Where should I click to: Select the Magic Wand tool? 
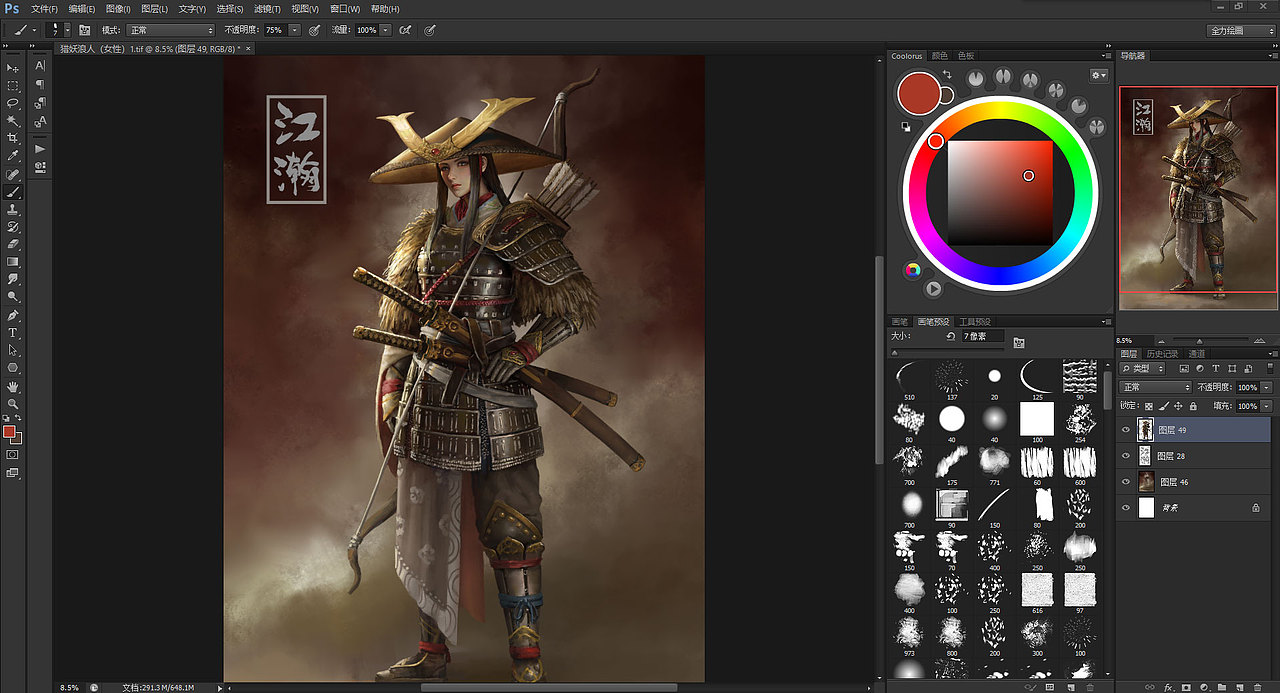click(13, 120)
